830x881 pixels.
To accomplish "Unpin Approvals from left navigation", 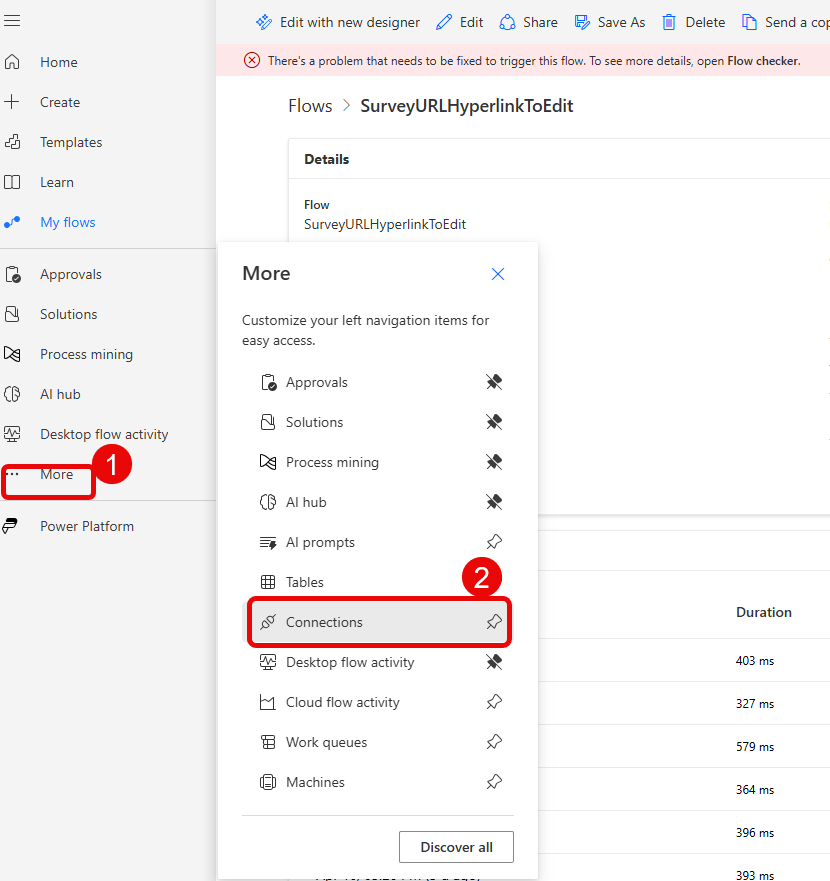I will point(494,382).
